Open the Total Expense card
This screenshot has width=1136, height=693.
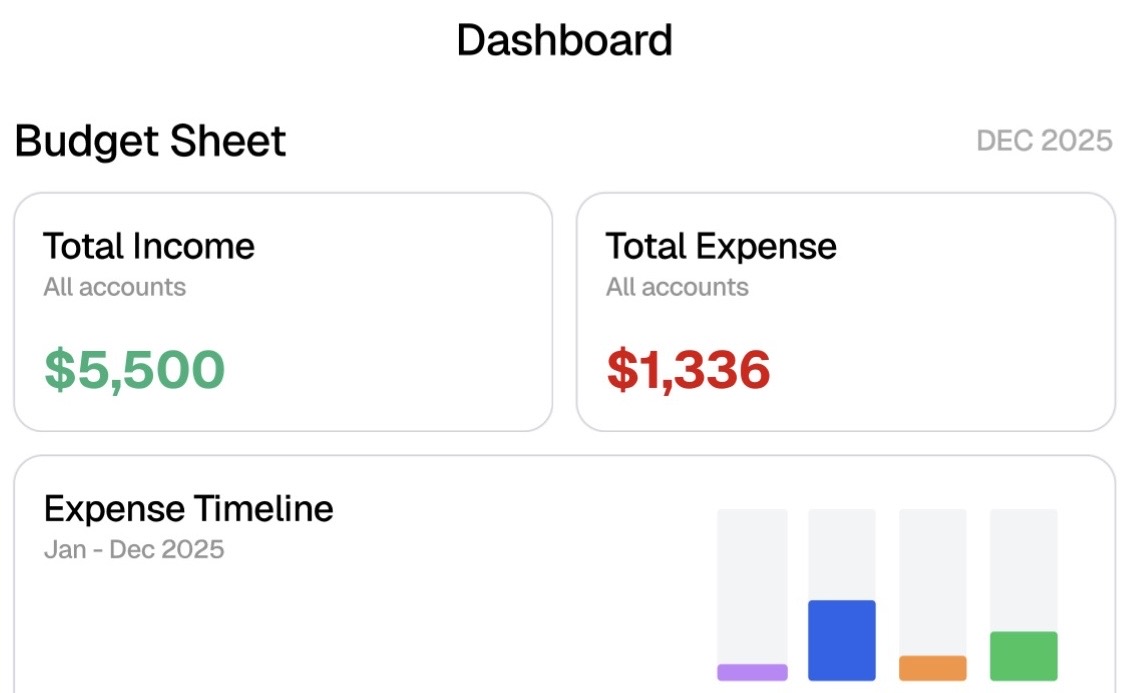[x=845, y=310]
